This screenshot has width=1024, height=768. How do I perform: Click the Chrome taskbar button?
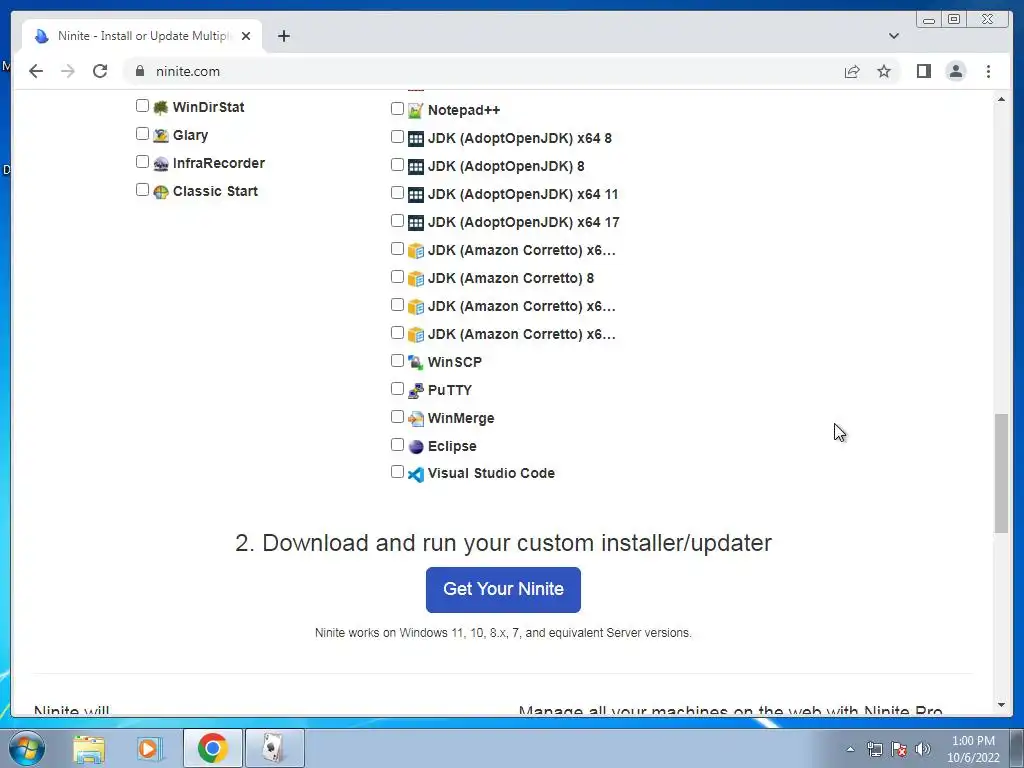click(213, 748)
